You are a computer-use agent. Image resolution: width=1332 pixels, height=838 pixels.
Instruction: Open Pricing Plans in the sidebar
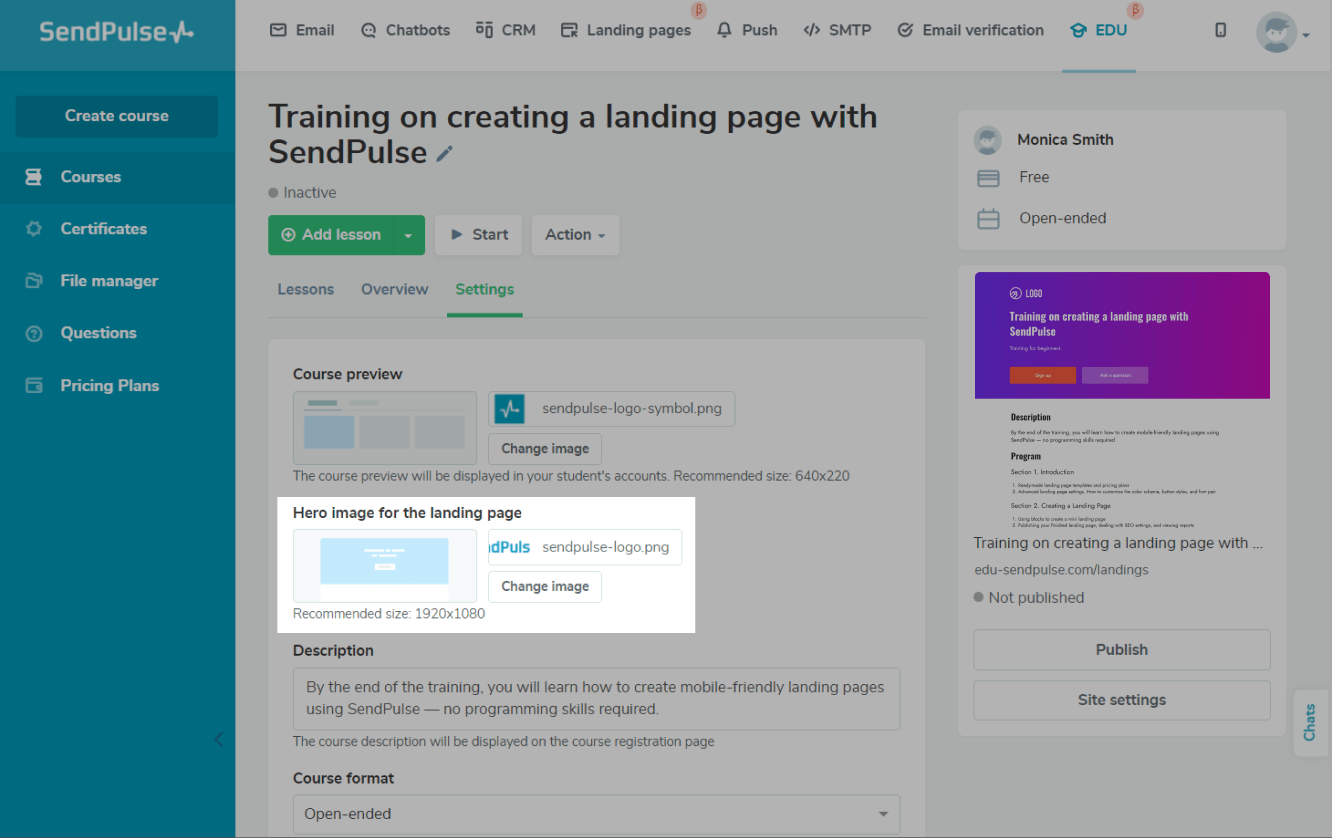click(x=109, y=386)
